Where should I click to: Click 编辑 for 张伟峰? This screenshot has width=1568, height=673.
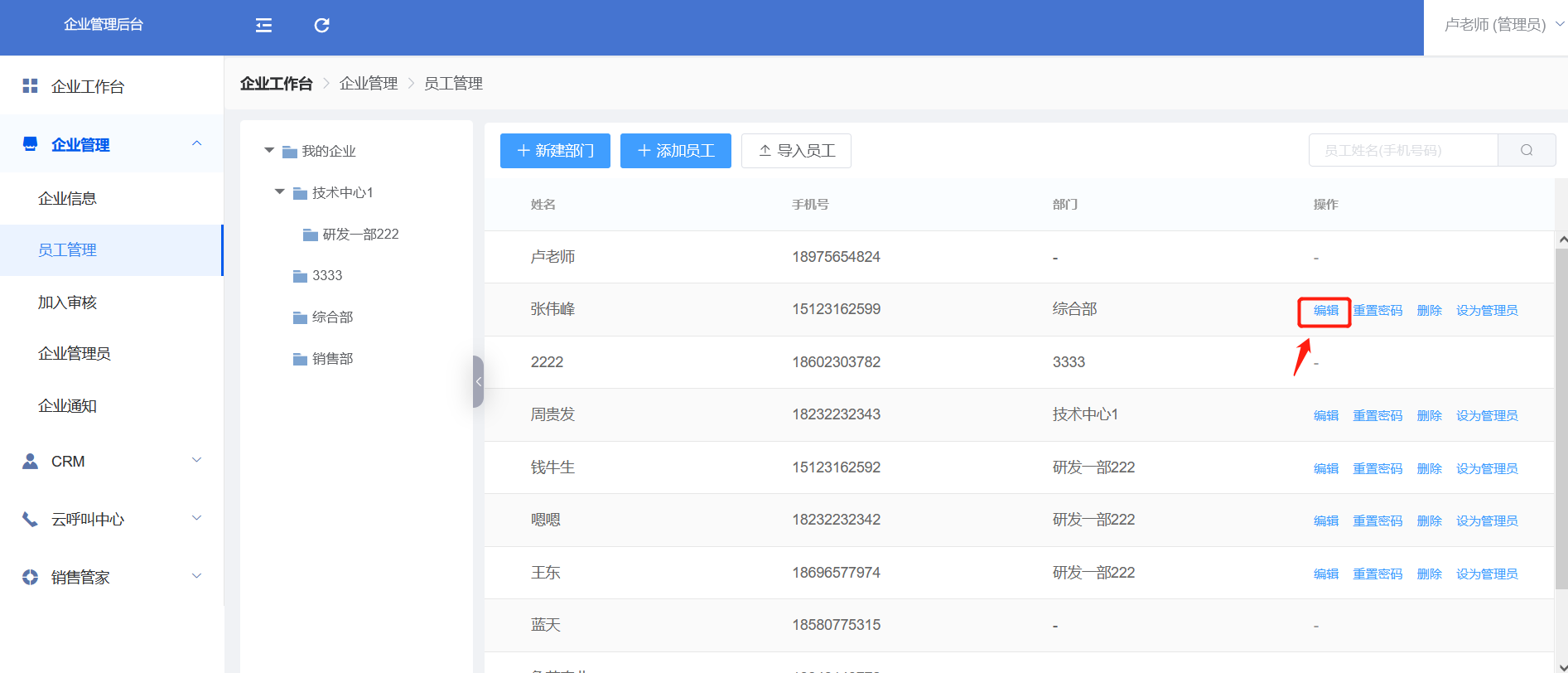pos(1325,311)
